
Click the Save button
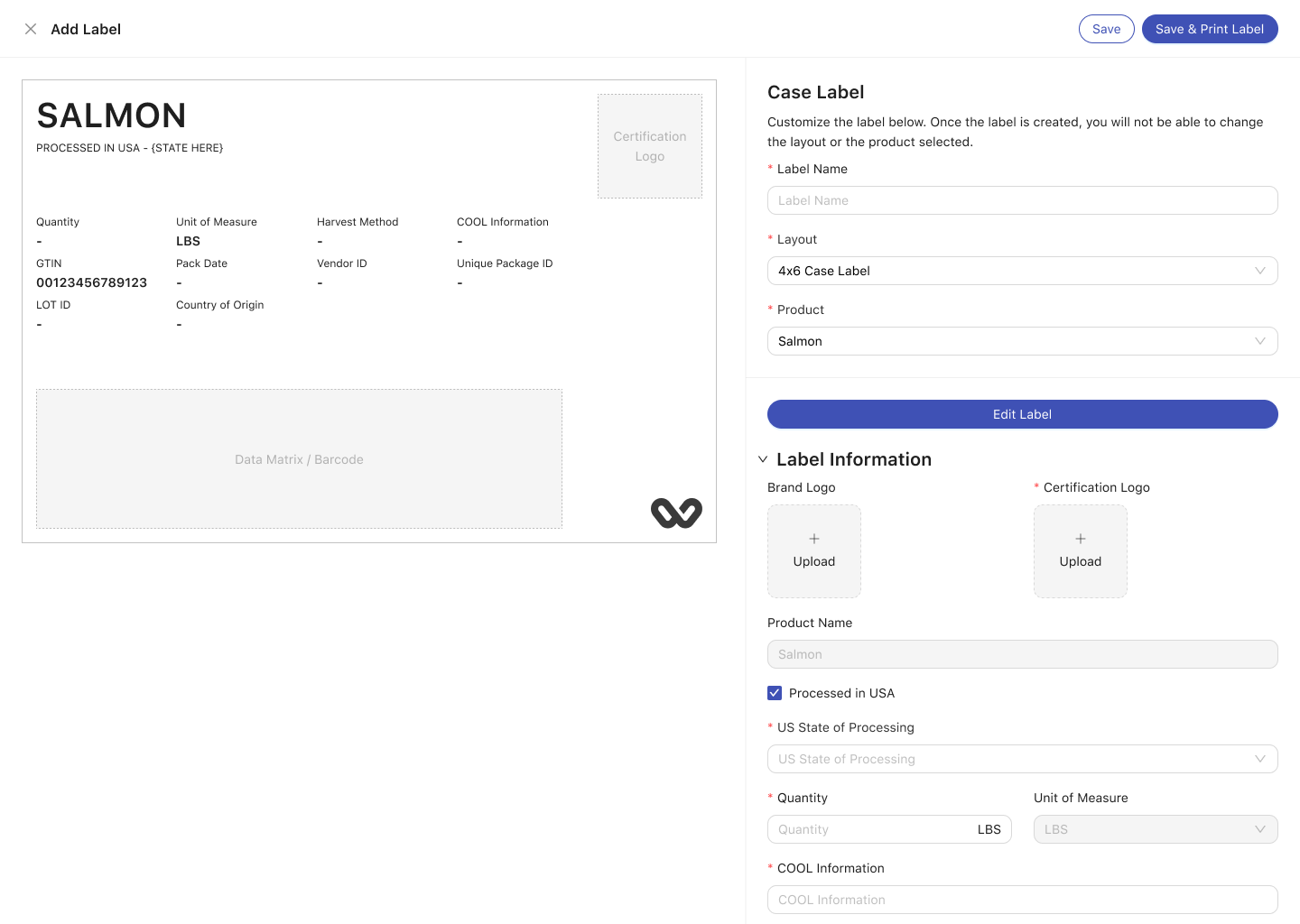click(x=1106, y=29)
